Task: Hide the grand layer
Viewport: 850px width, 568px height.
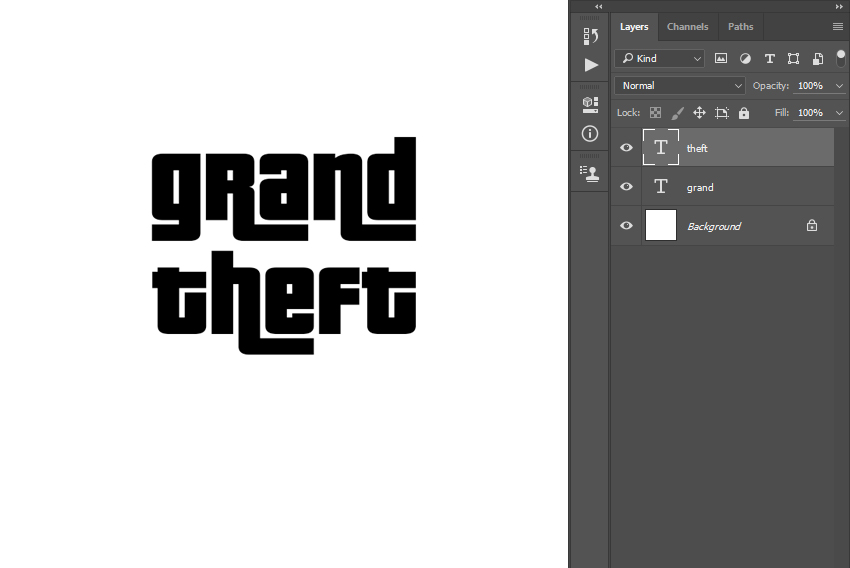Action: 626,186
